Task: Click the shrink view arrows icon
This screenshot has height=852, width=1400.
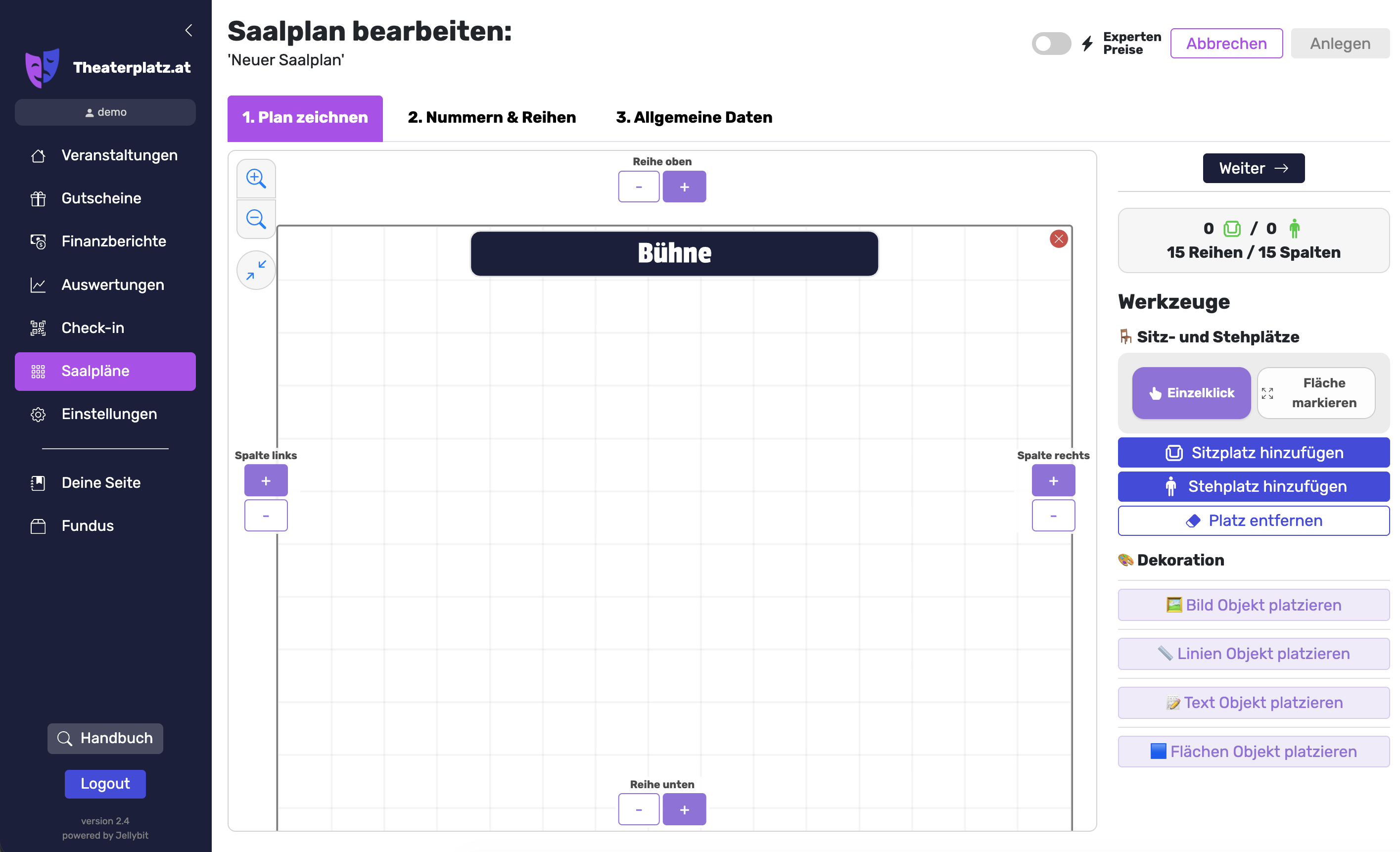Action: coord(256,270)
